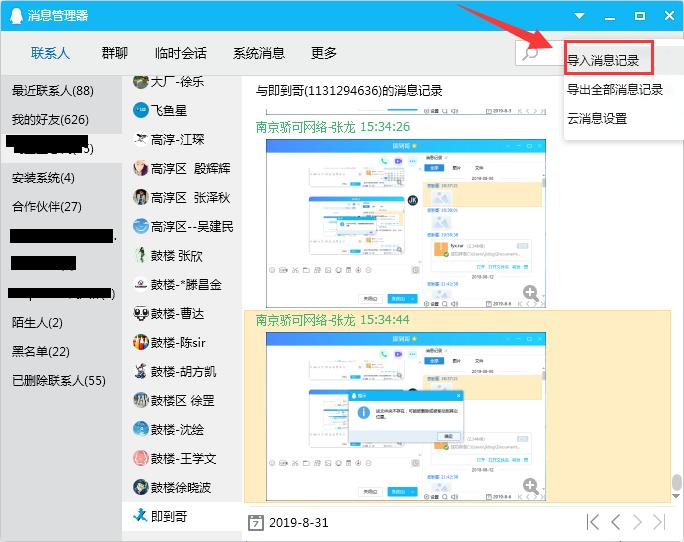This screenshot has width=684, height=542.
Task: Click avatar of 高淳区 殷辉辉
Action: [x=140, y=168]
